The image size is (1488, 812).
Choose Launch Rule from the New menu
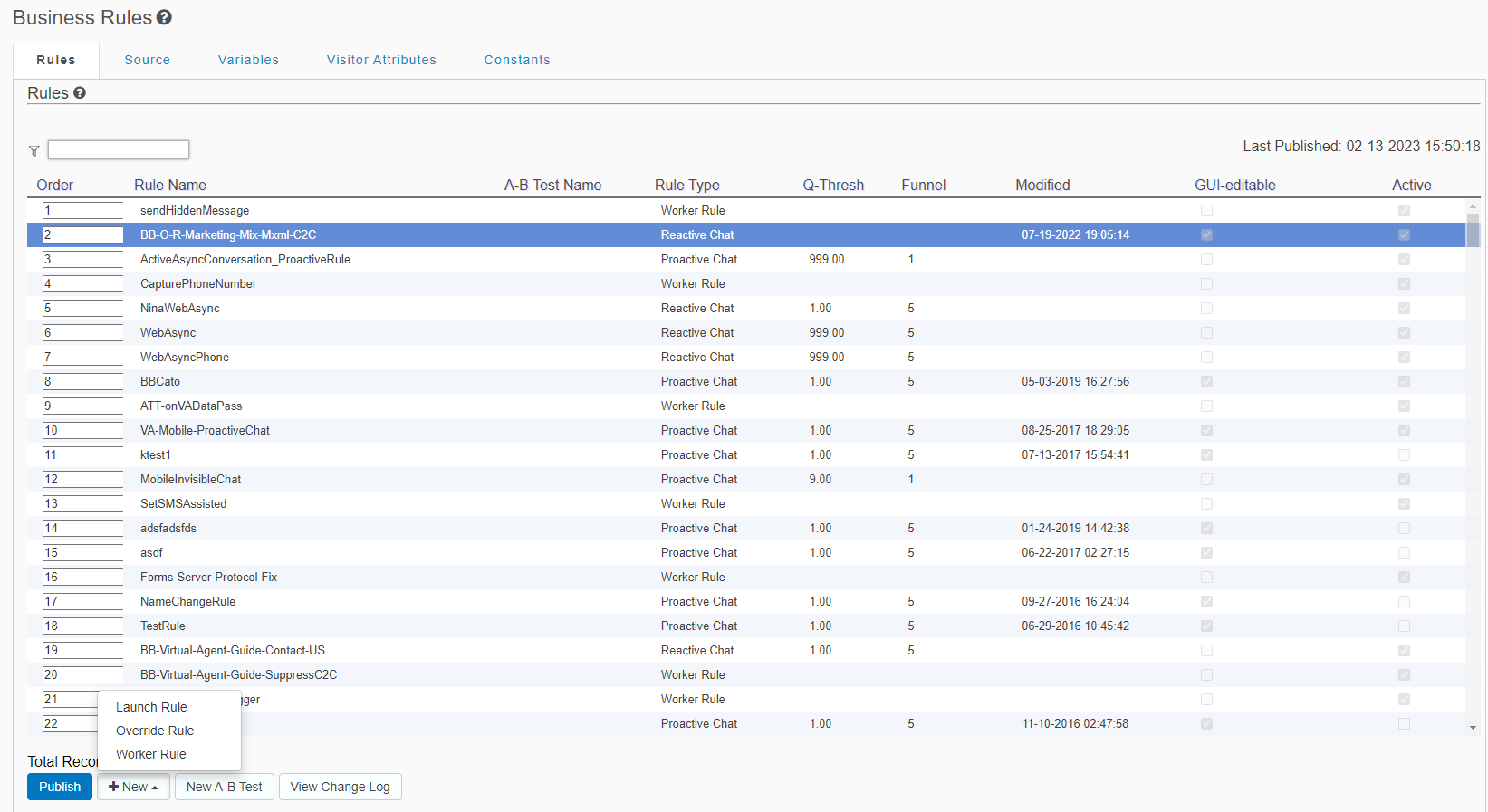[151, 707]
